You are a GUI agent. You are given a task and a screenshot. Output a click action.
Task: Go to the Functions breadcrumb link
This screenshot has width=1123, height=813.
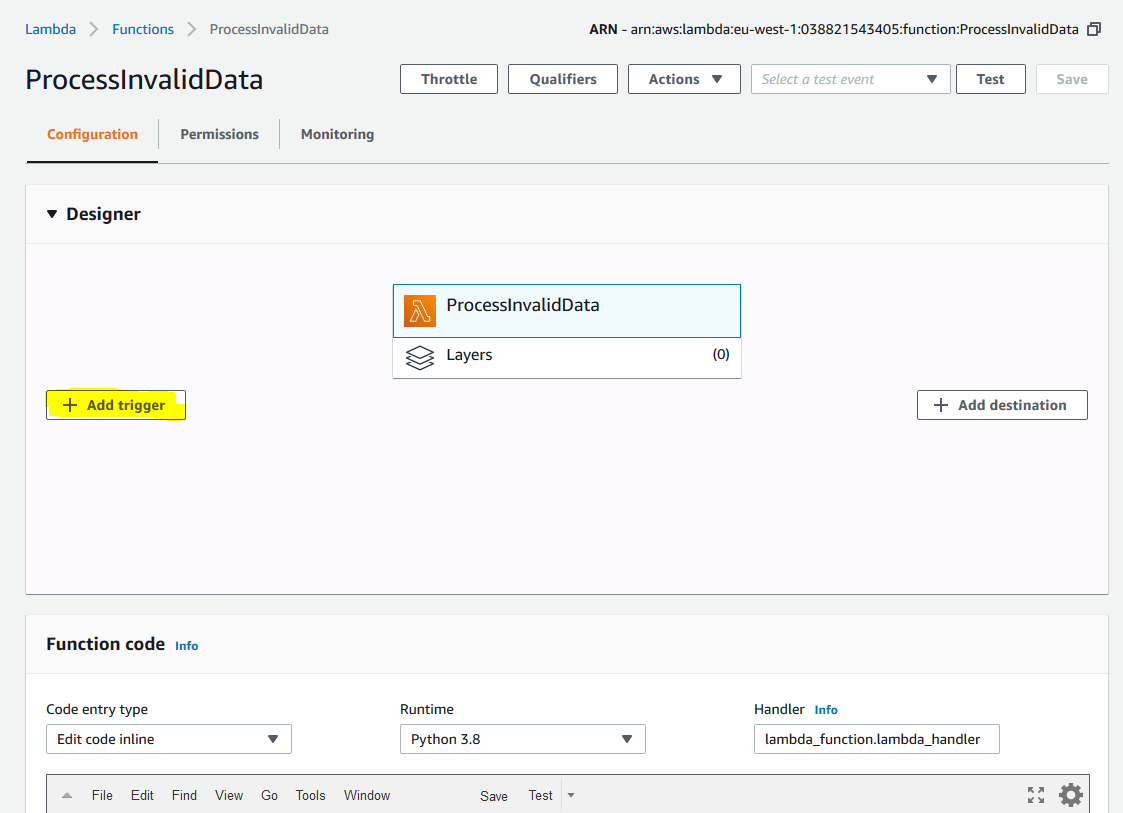(x=143, y=29)
